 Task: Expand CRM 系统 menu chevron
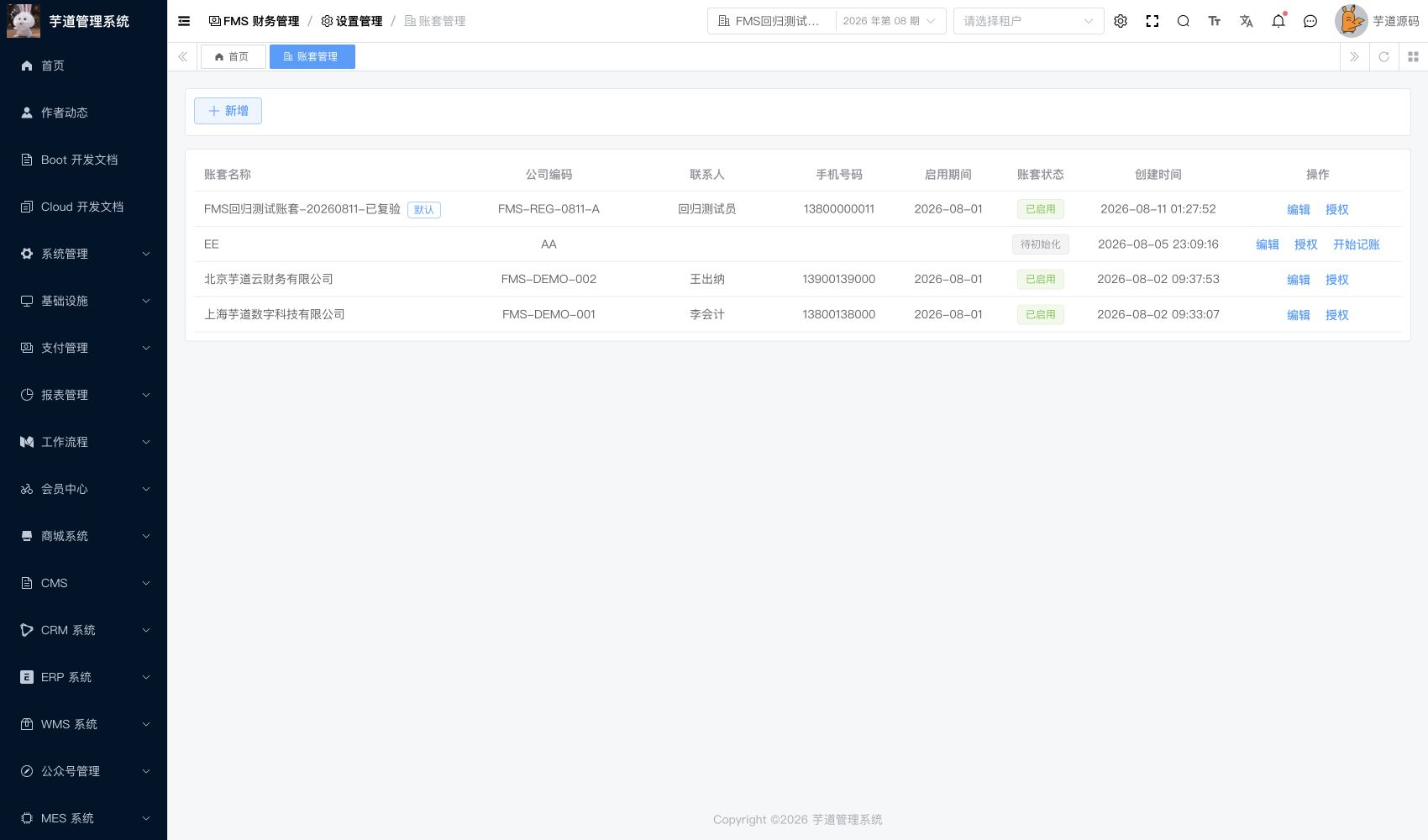point(146,630)
